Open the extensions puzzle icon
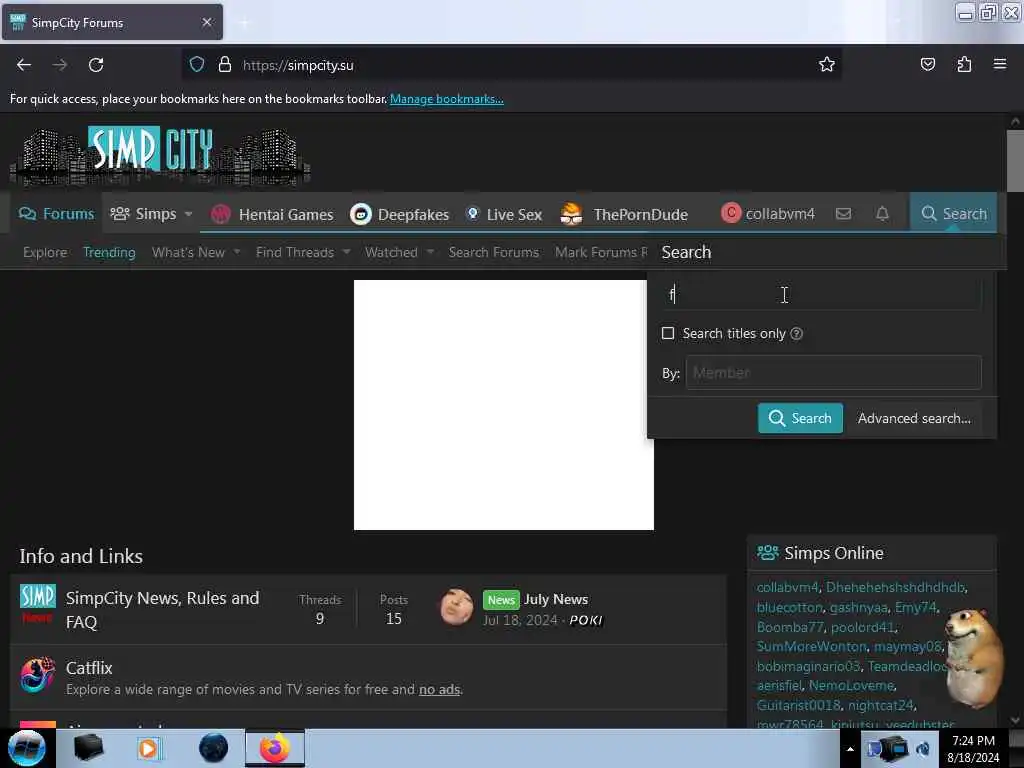 coord(965,65)
